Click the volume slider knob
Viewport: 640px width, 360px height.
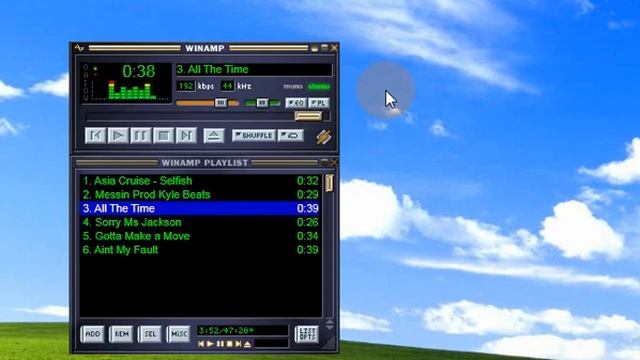(x=221, y=103)
